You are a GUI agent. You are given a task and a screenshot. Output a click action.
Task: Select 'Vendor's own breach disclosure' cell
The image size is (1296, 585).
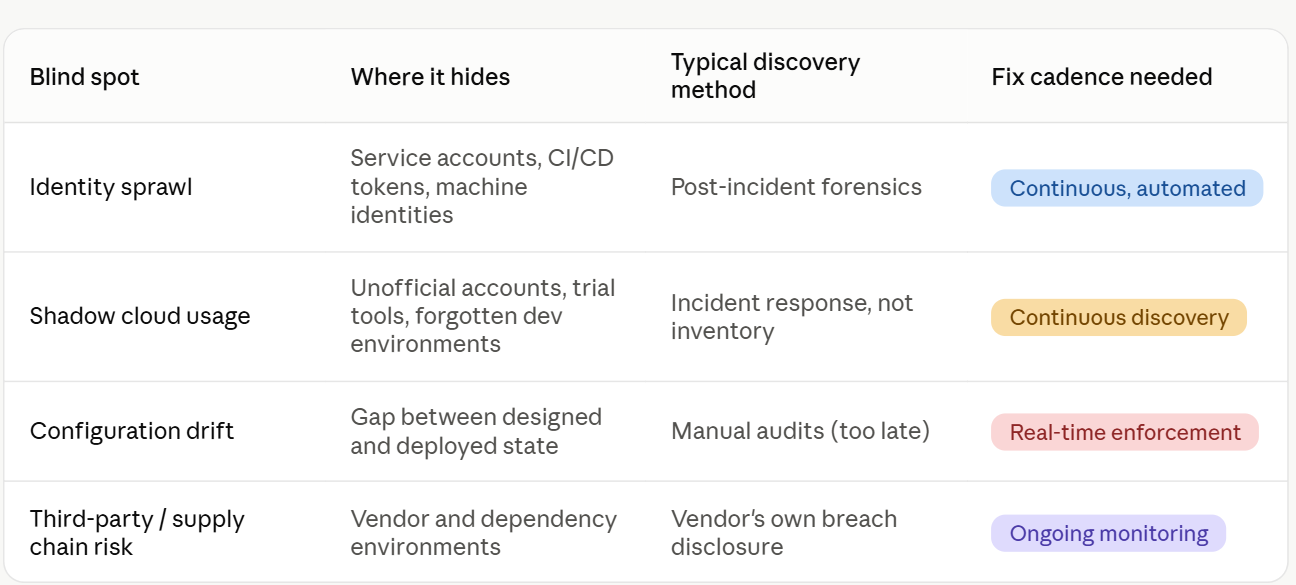click(x=784, y=533)
